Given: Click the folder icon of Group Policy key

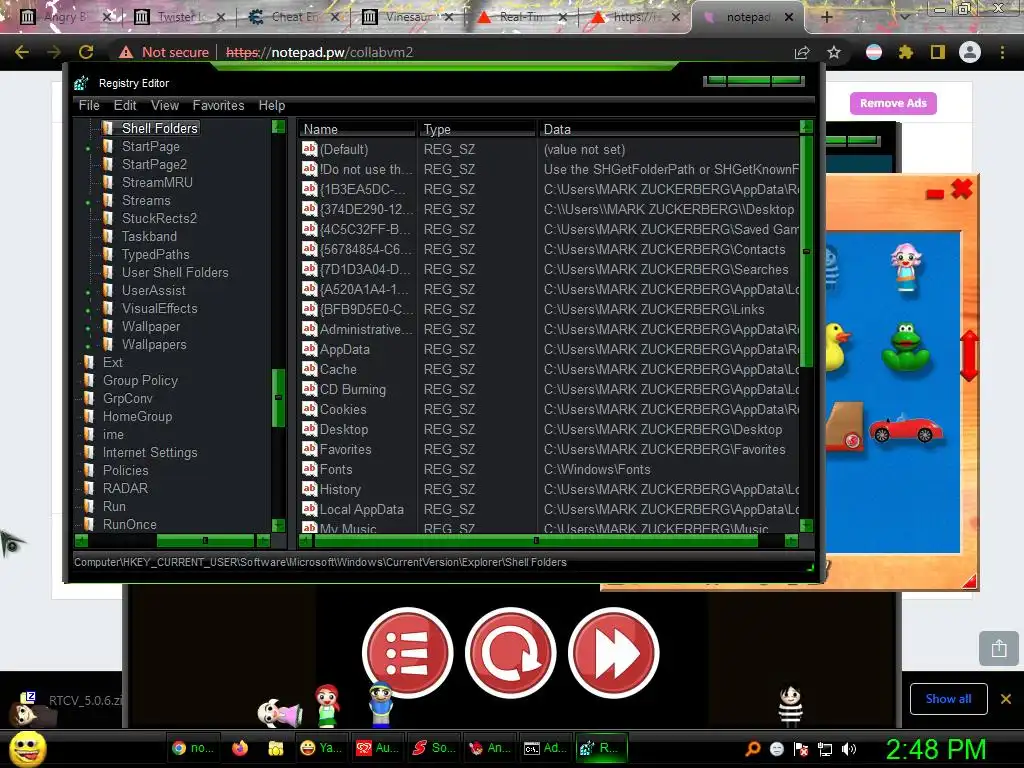Looking at the screenshot, I should tap(89, 380).
